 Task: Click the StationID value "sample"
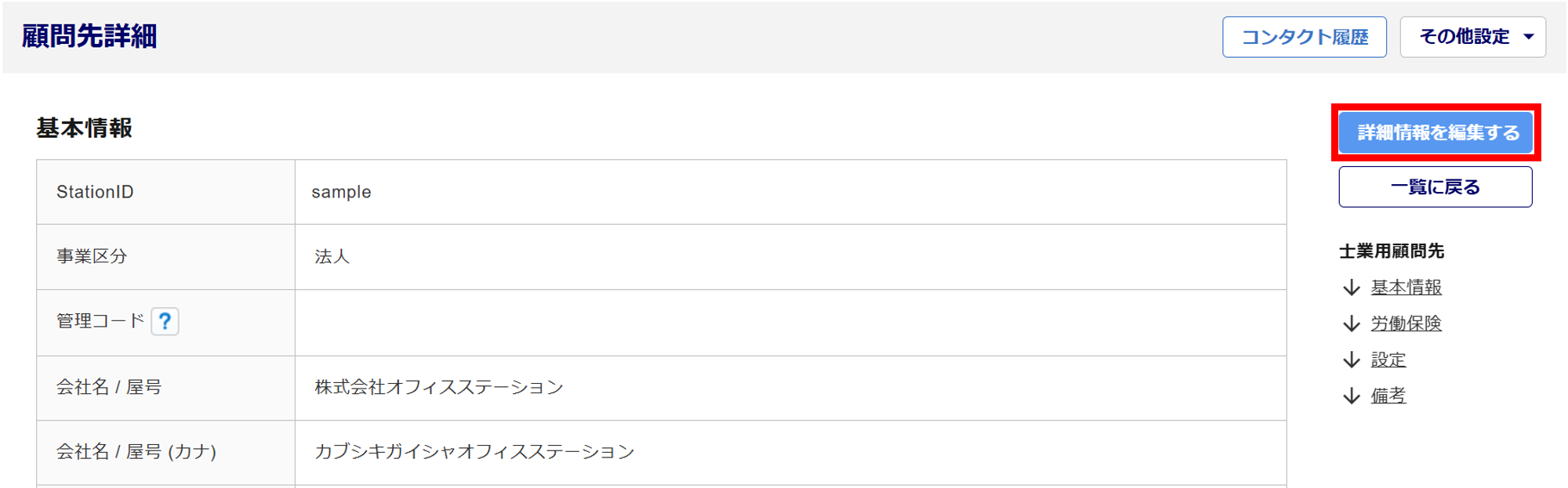click(341, 192)
